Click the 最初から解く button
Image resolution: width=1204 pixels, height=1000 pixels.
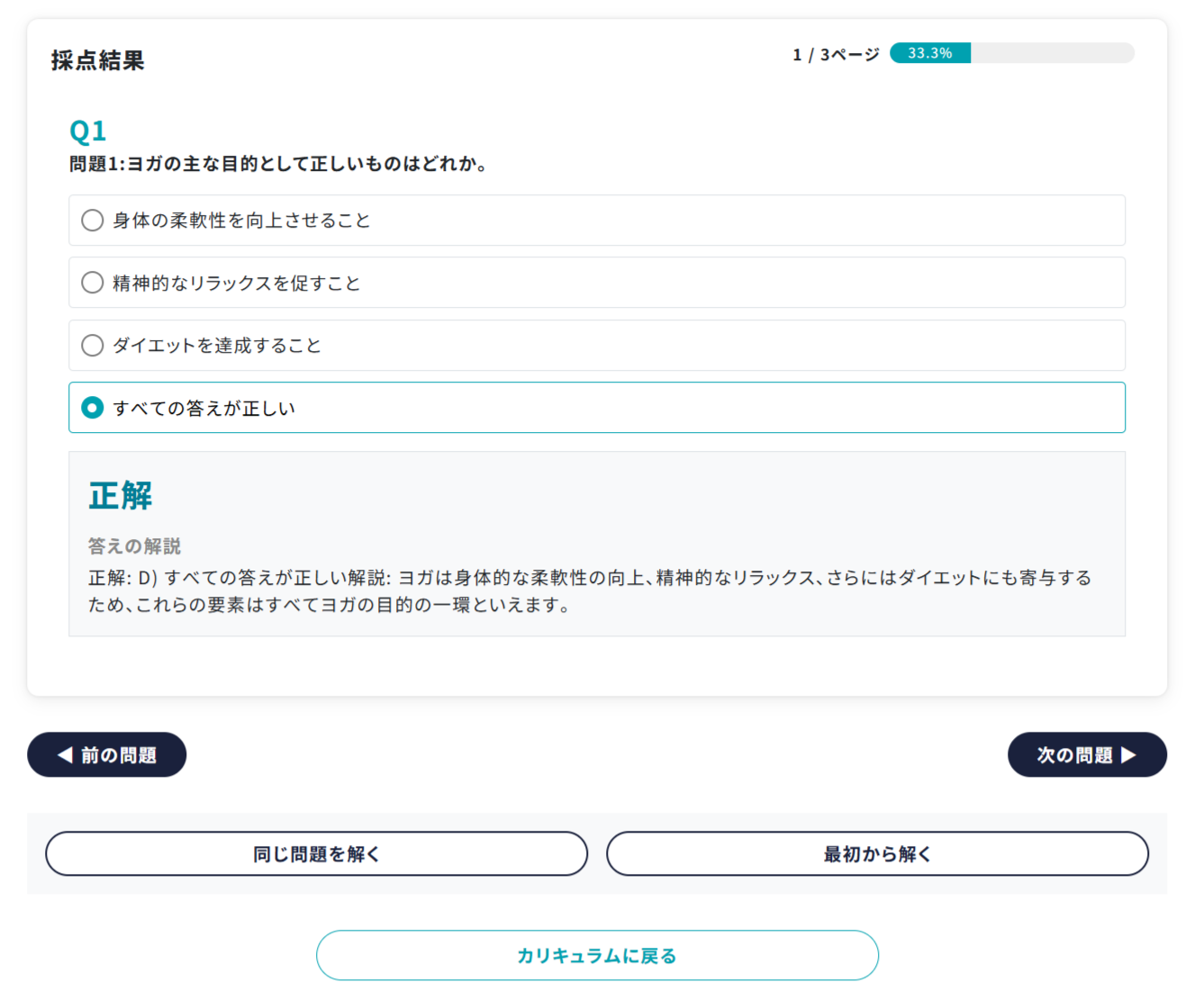pos(877,853)
